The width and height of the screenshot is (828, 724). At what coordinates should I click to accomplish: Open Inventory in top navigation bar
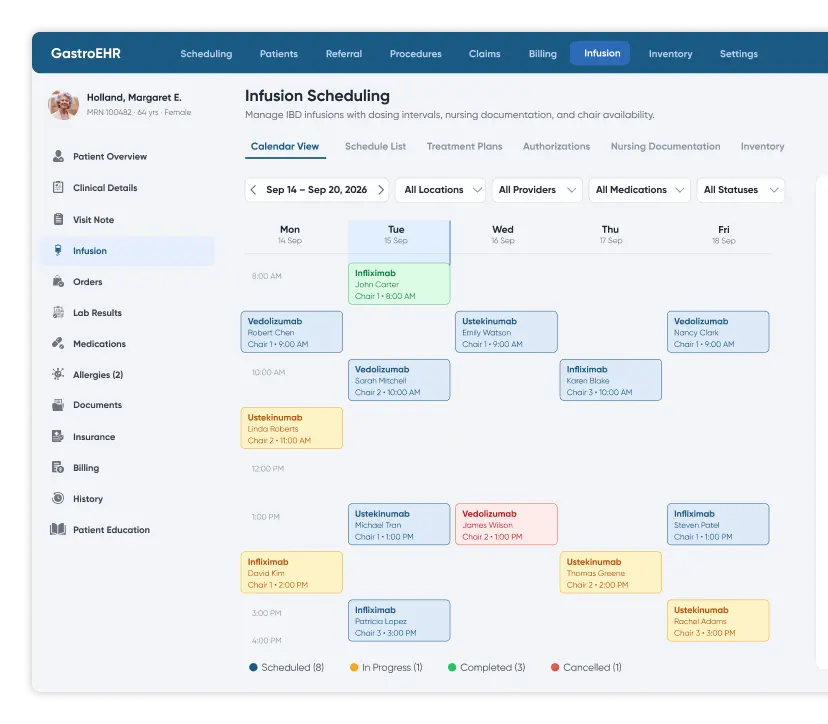tap(670, 54)
